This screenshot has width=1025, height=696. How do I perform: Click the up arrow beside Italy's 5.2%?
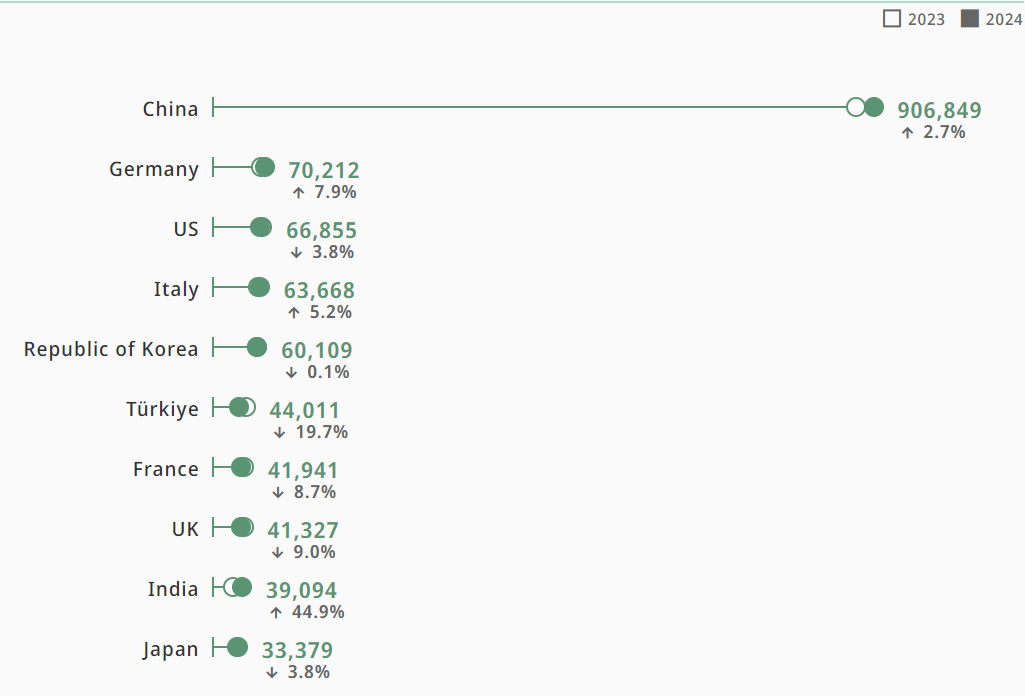(293, 312)
